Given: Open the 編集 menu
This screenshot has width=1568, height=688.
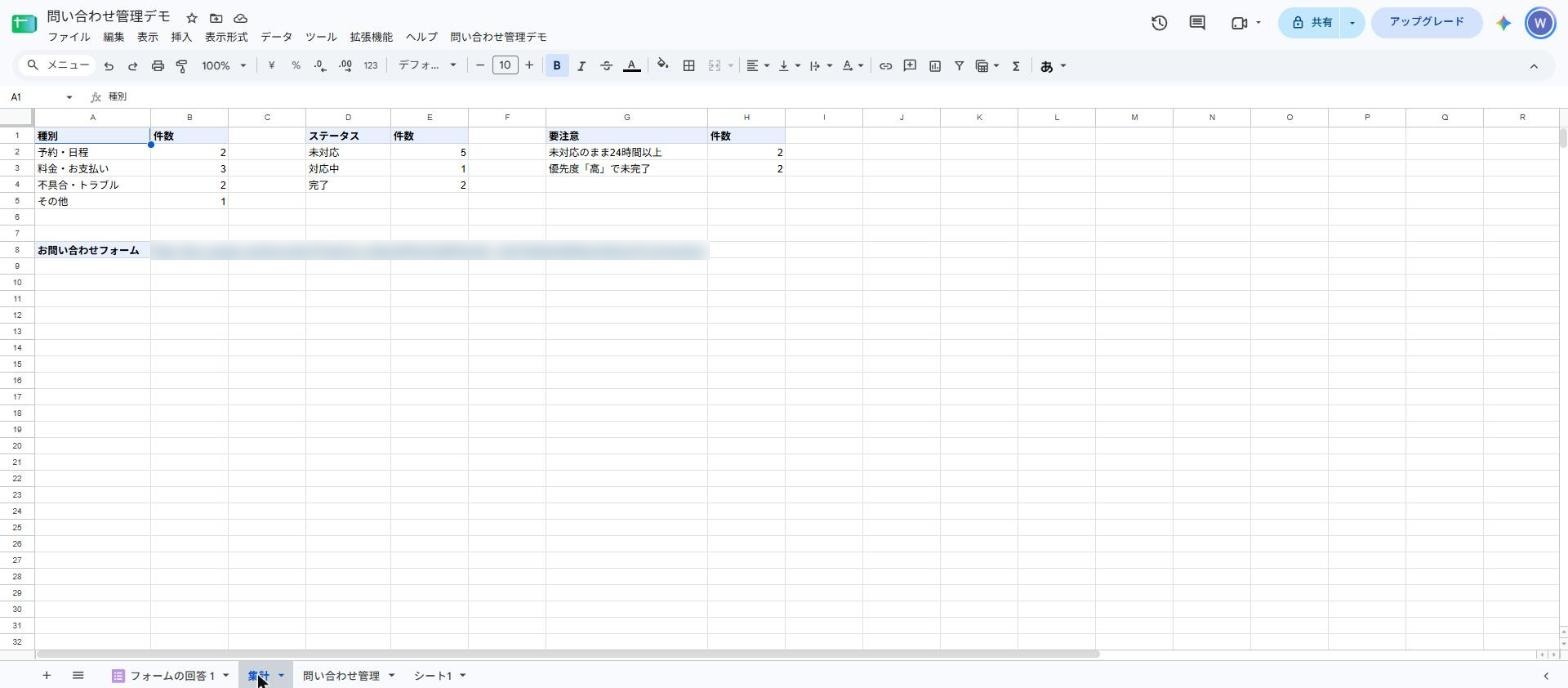Looking at the screenshot, I should click(x=114, y=37).
